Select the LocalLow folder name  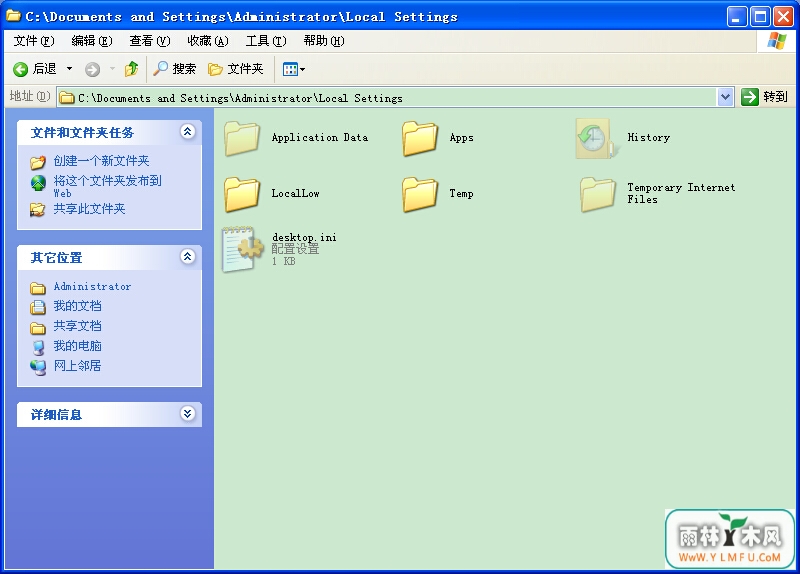point(295,193)
